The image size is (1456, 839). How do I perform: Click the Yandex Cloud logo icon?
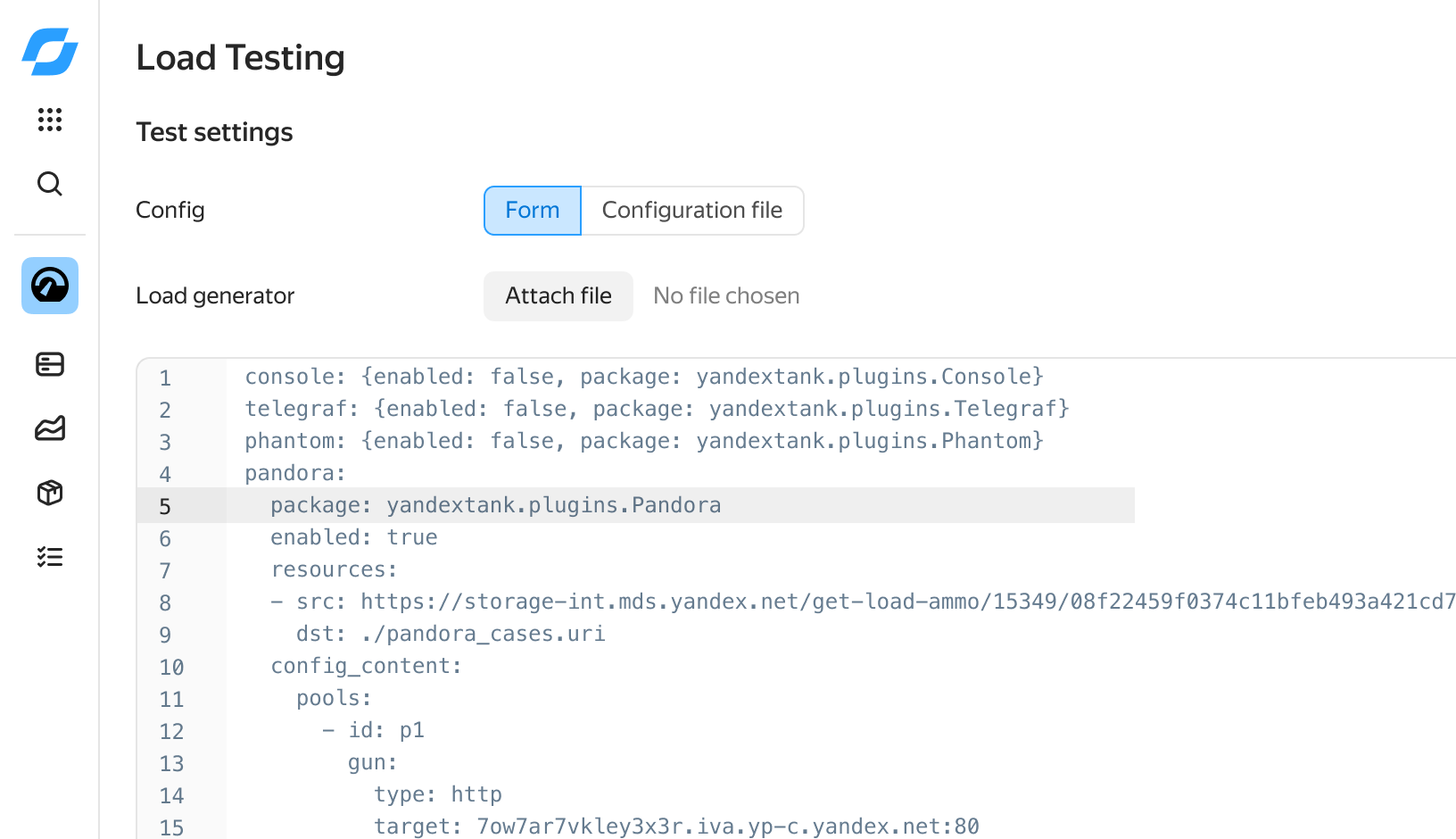click(x=50, y=52)
